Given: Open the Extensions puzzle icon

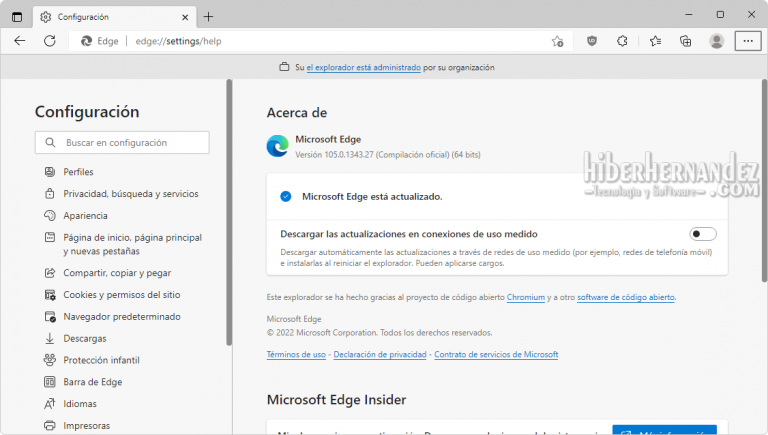Looking at the screenshot, I should point(622,41).
